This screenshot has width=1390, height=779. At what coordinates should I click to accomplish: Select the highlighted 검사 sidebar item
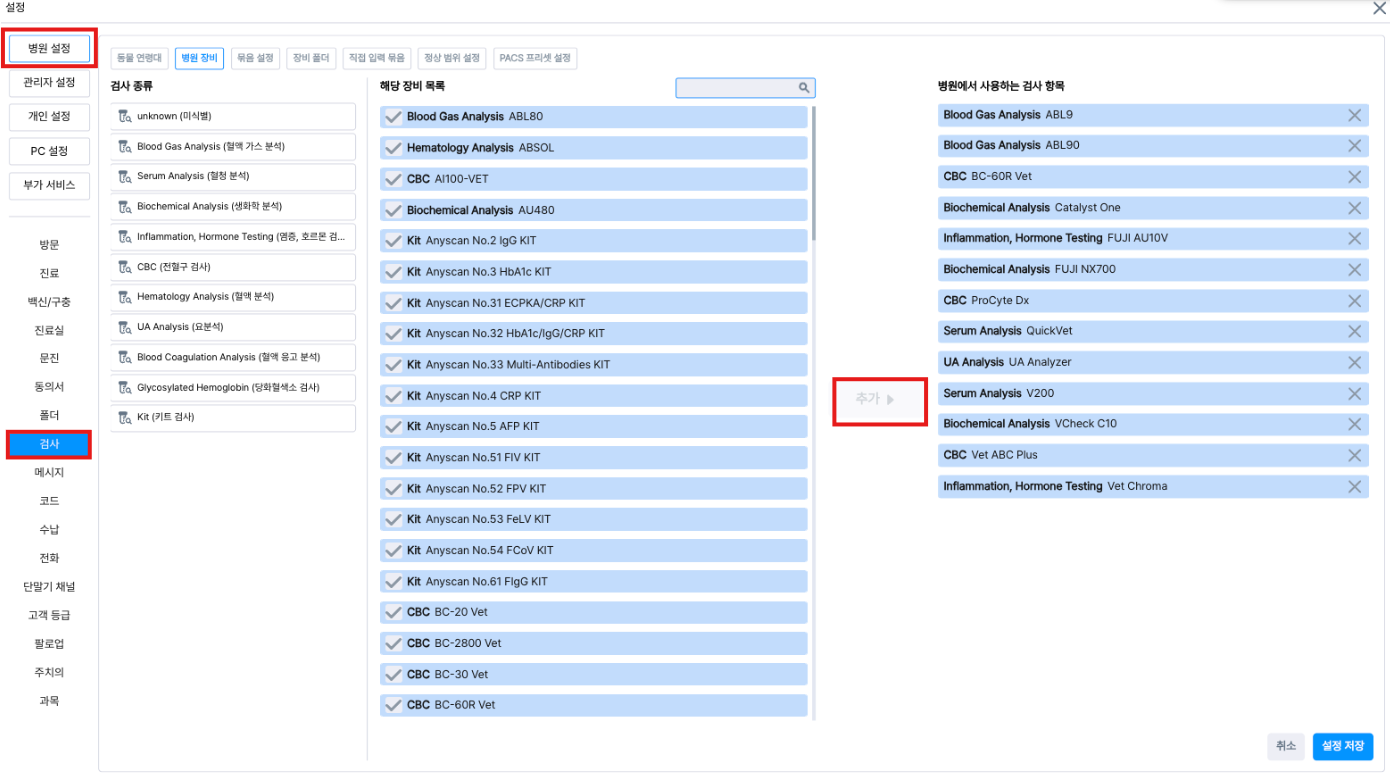tap(49, 444)
